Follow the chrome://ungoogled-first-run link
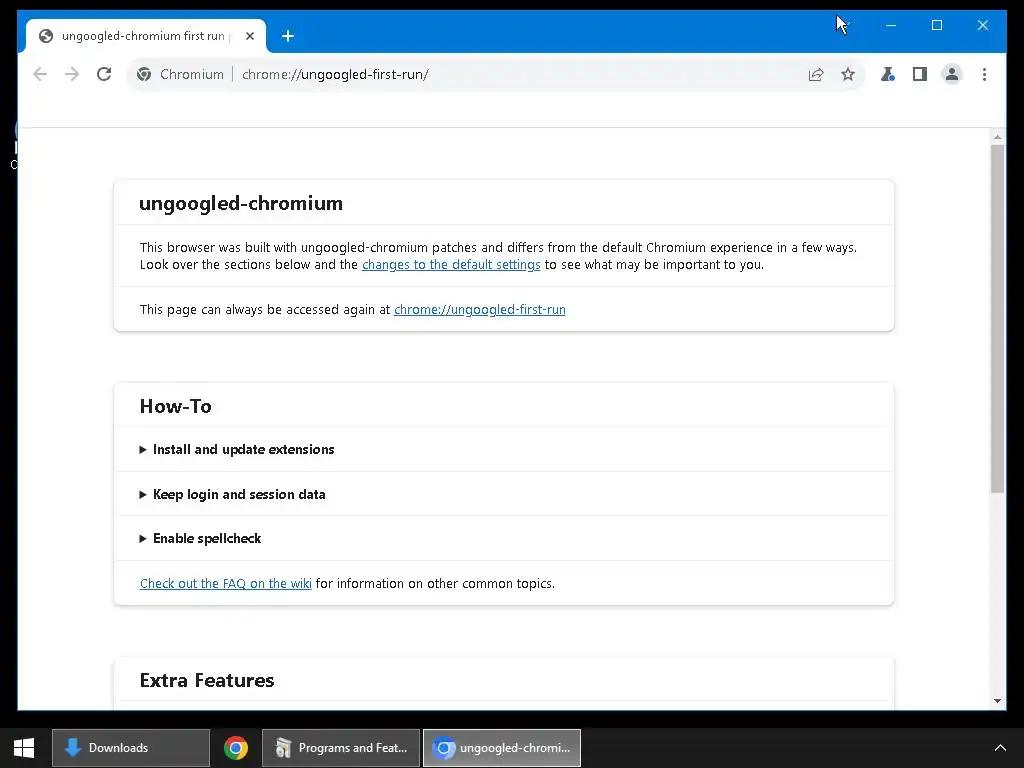The width and height of the screenshot is (1024, 768). point(479,310)
